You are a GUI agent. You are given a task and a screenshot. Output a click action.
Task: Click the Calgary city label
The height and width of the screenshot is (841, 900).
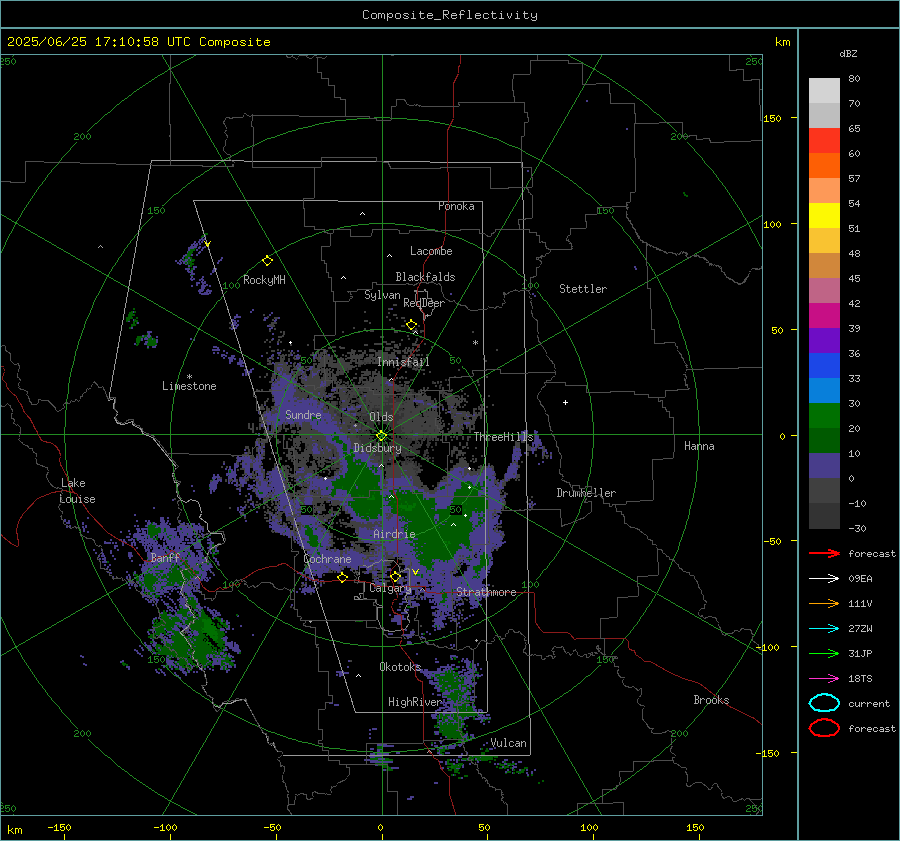(x=390, y=588)
